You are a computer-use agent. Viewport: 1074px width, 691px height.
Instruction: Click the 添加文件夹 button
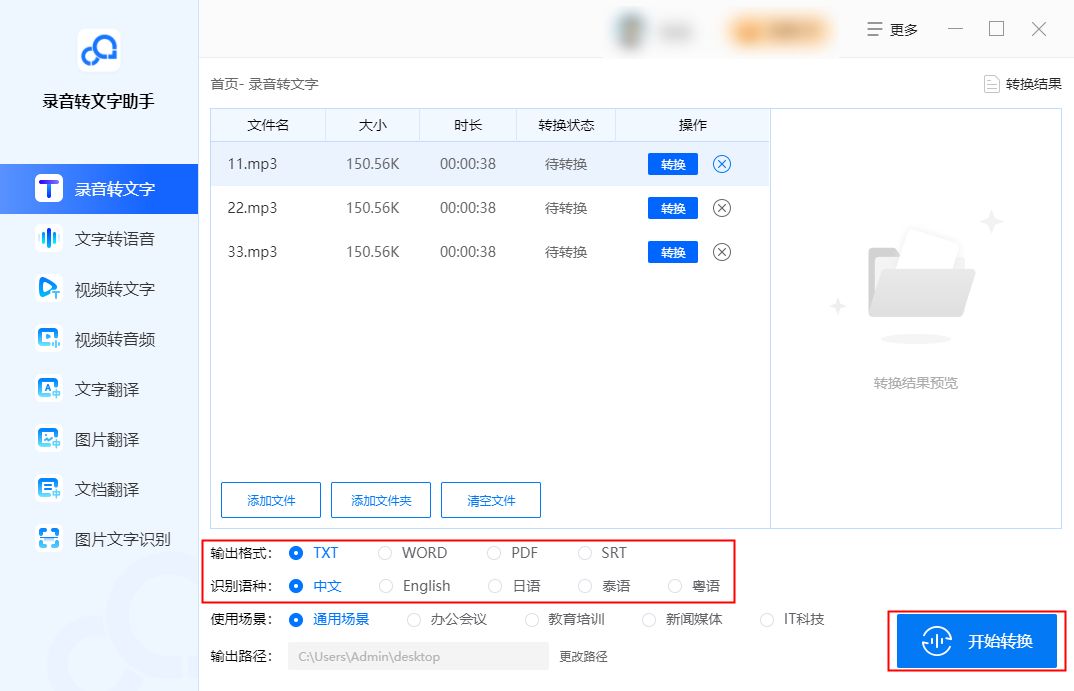(x=381, y=500)
